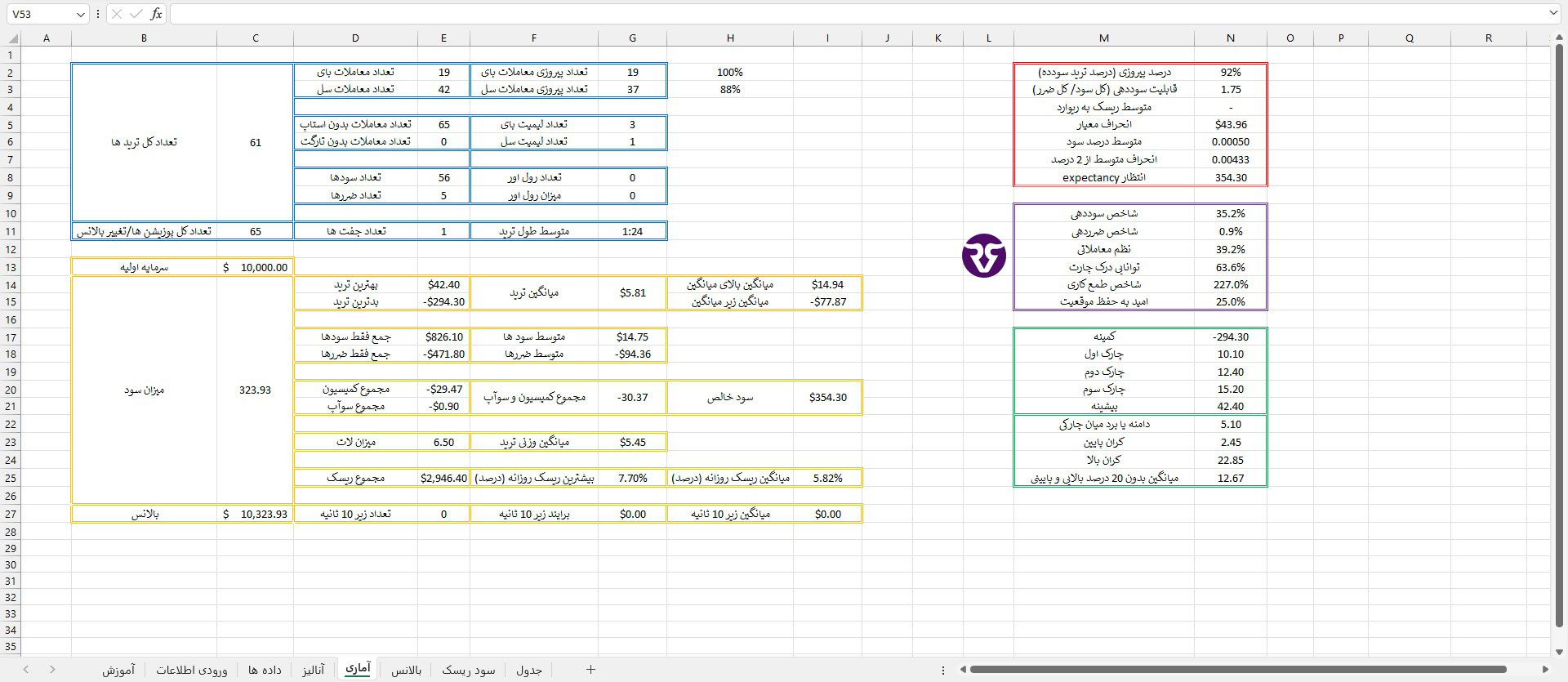This screenshot has width=1568, height=682.
Task: Click inside the formula bar input
Action: coord(857,14)
